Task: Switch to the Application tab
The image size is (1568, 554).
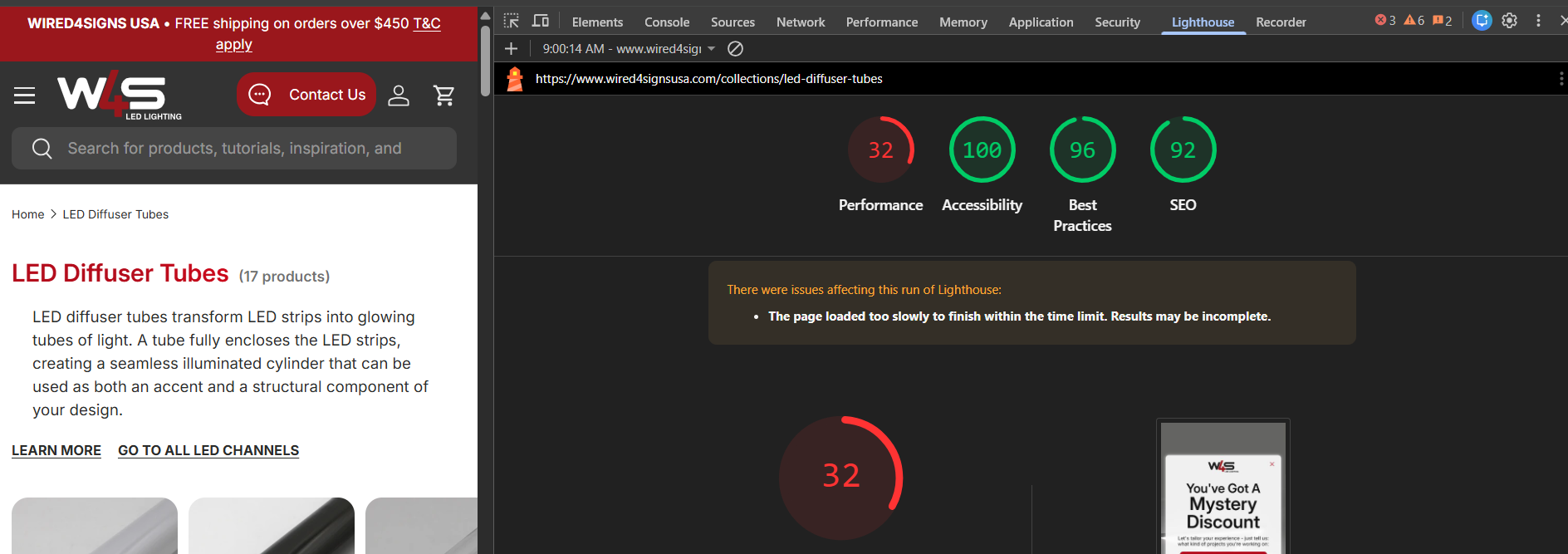Action: pos(1041,22)
